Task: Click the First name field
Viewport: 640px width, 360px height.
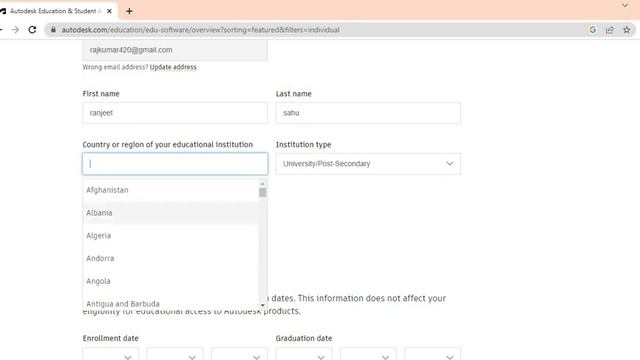Action: point(175,113)
